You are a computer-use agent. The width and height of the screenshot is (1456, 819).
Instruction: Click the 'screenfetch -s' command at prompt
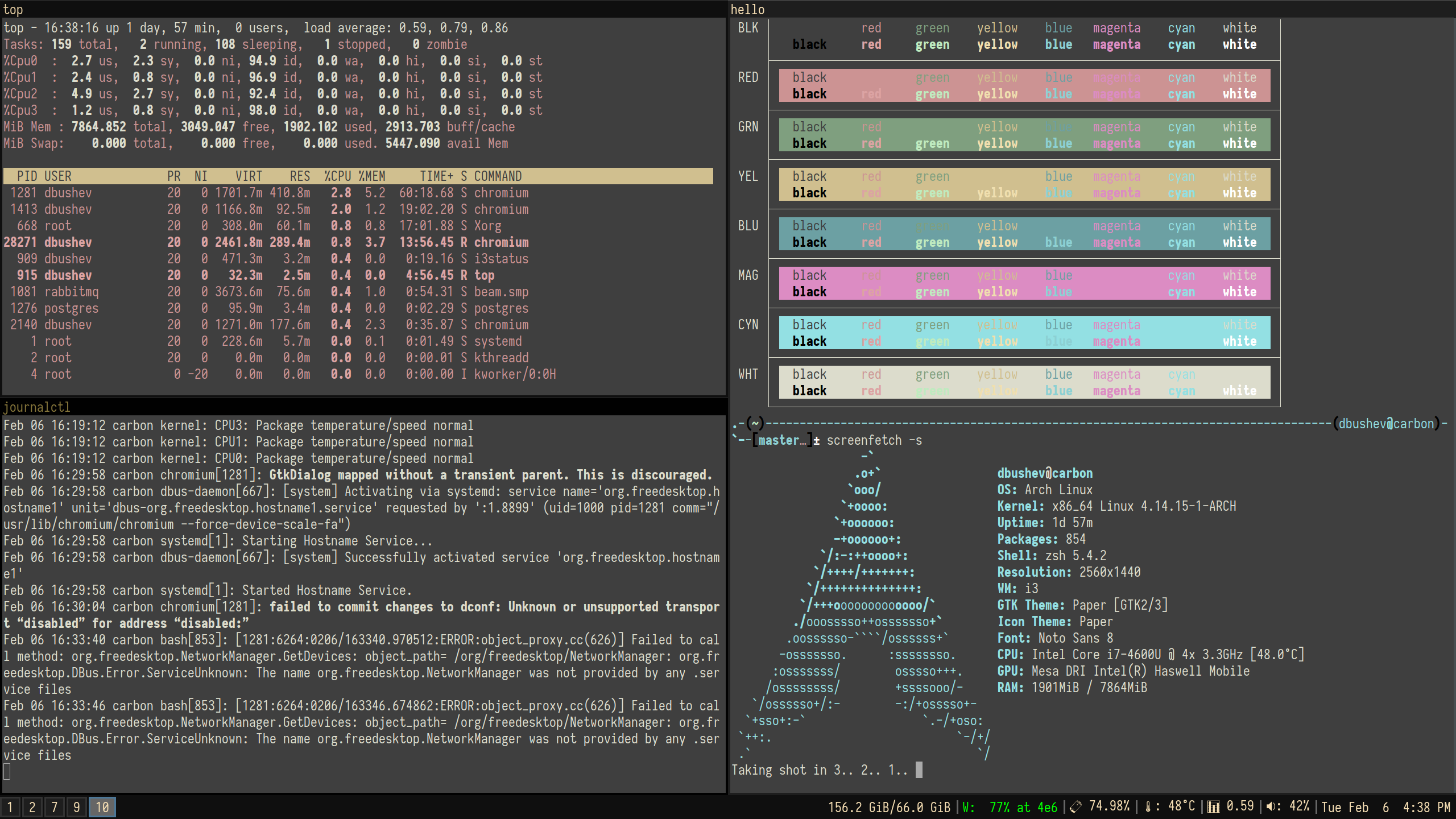pyautogui.click(x=874, y=440)
